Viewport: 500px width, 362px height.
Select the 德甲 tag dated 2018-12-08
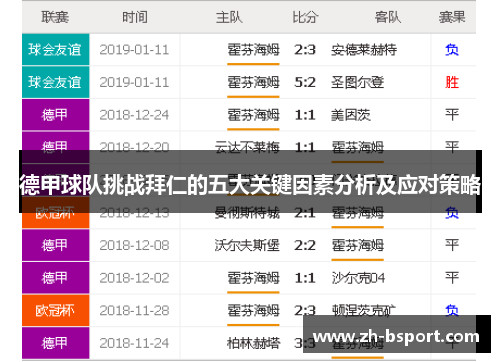(x=55, y=245)
